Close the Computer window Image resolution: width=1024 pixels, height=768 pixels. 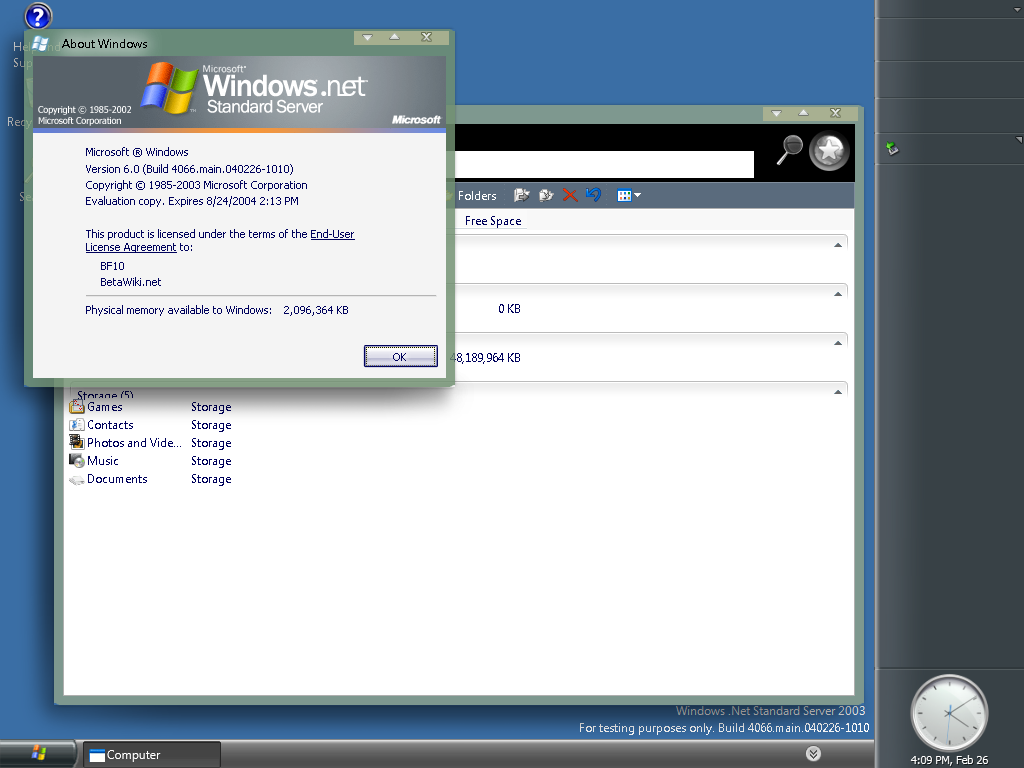tap(835, 113)
